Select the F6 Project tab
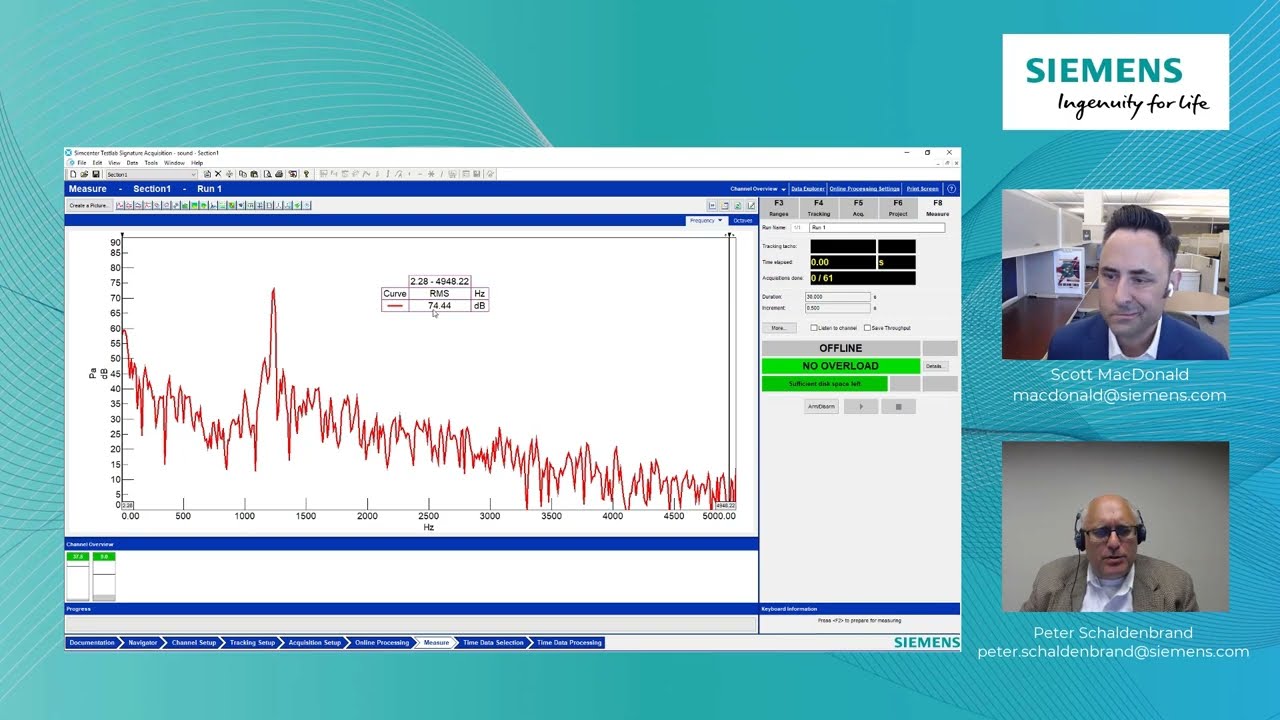 [898, 208]
